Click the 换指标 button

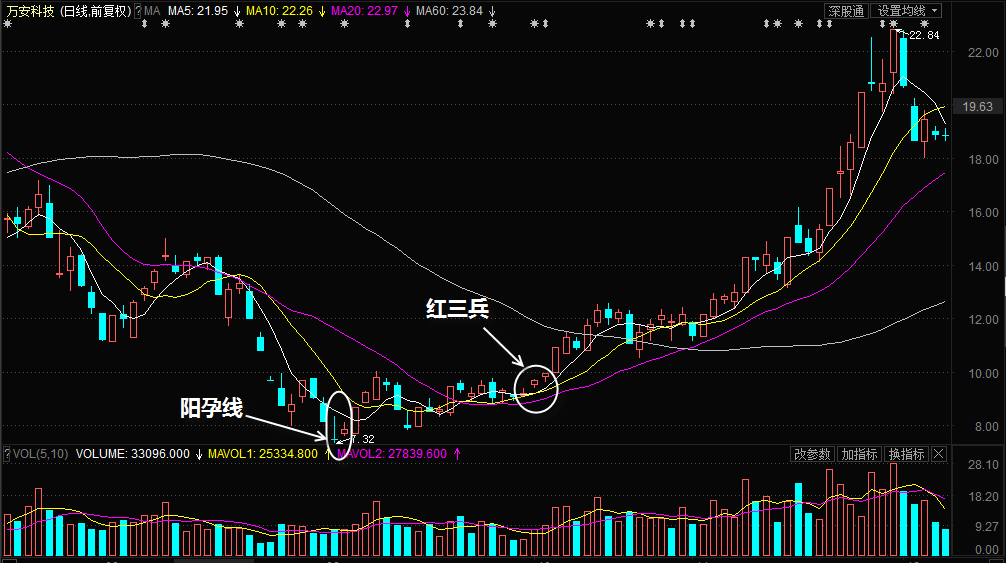point(906,454)
